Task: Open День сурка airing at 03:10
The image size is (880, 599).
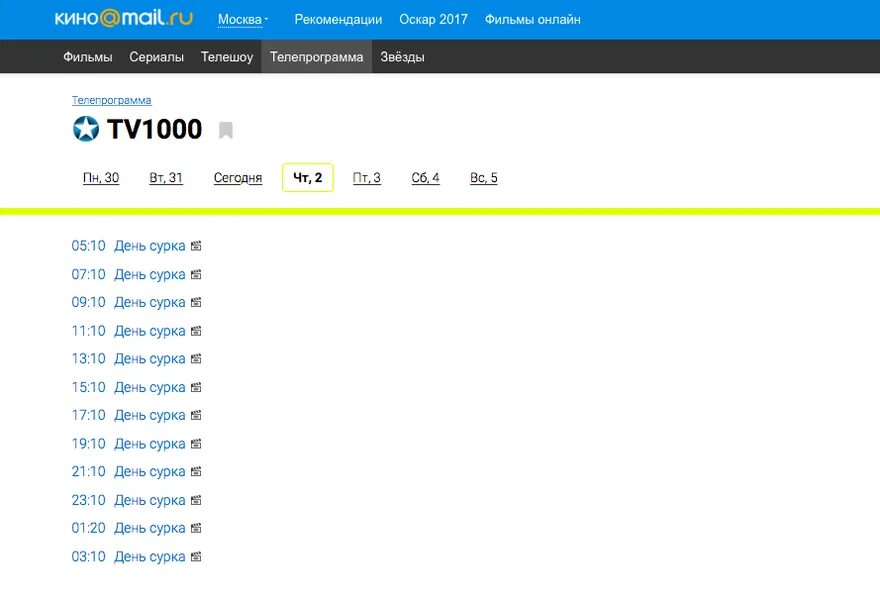Action: (149, 557)
